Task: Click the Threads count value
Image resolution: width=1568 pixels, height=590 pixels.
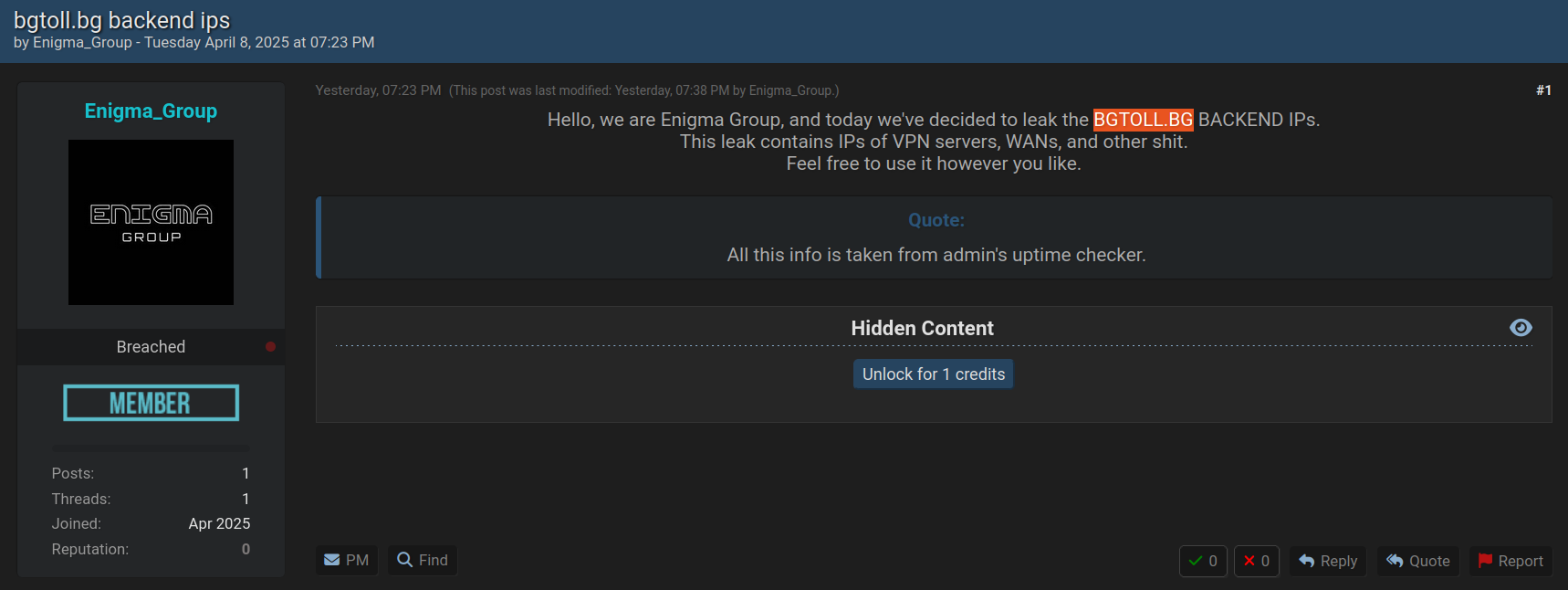Action: [246, 499]
